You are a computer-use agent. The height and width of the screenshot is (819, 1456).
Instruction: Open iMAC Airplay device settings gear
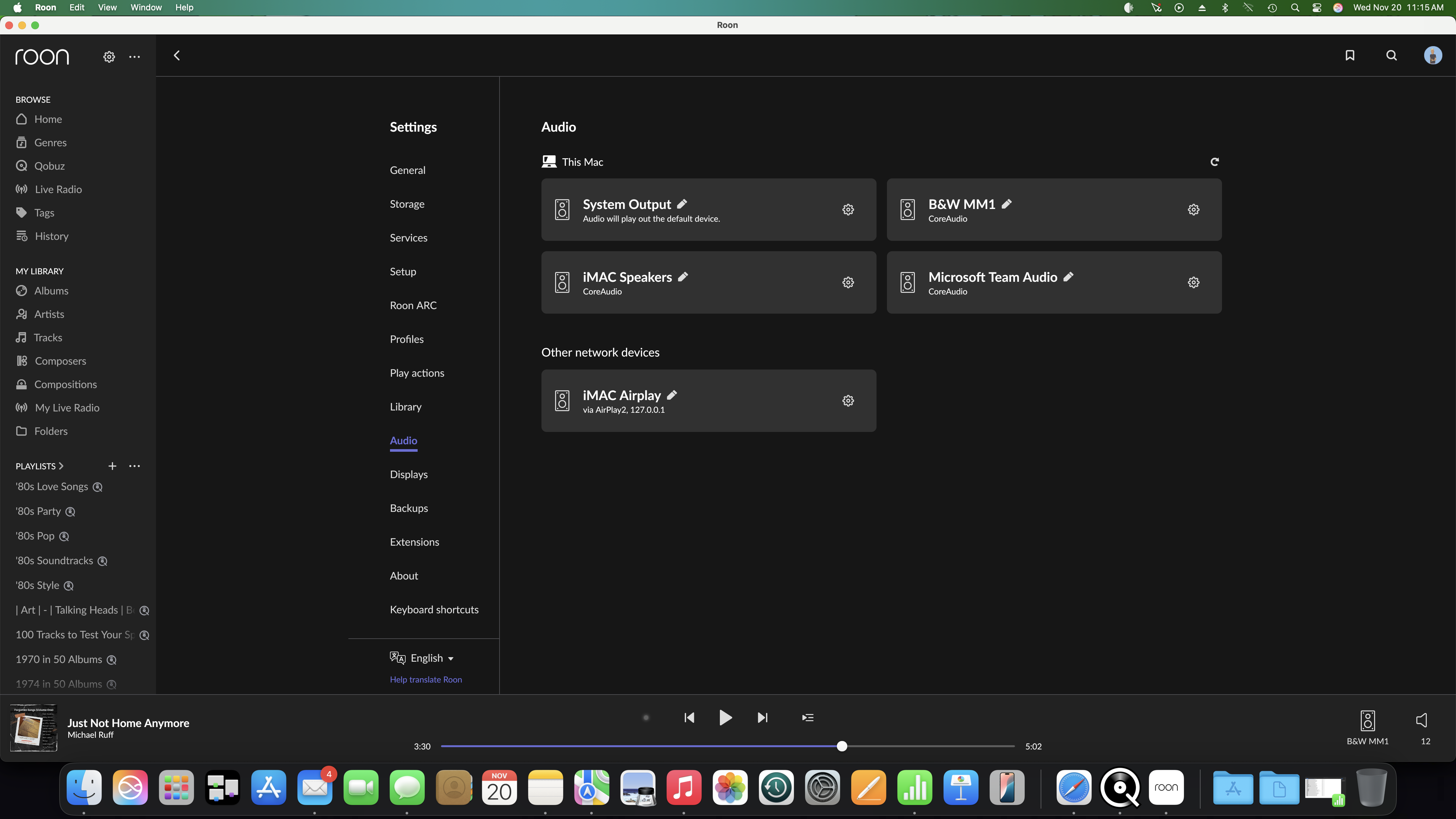(848, 401)
